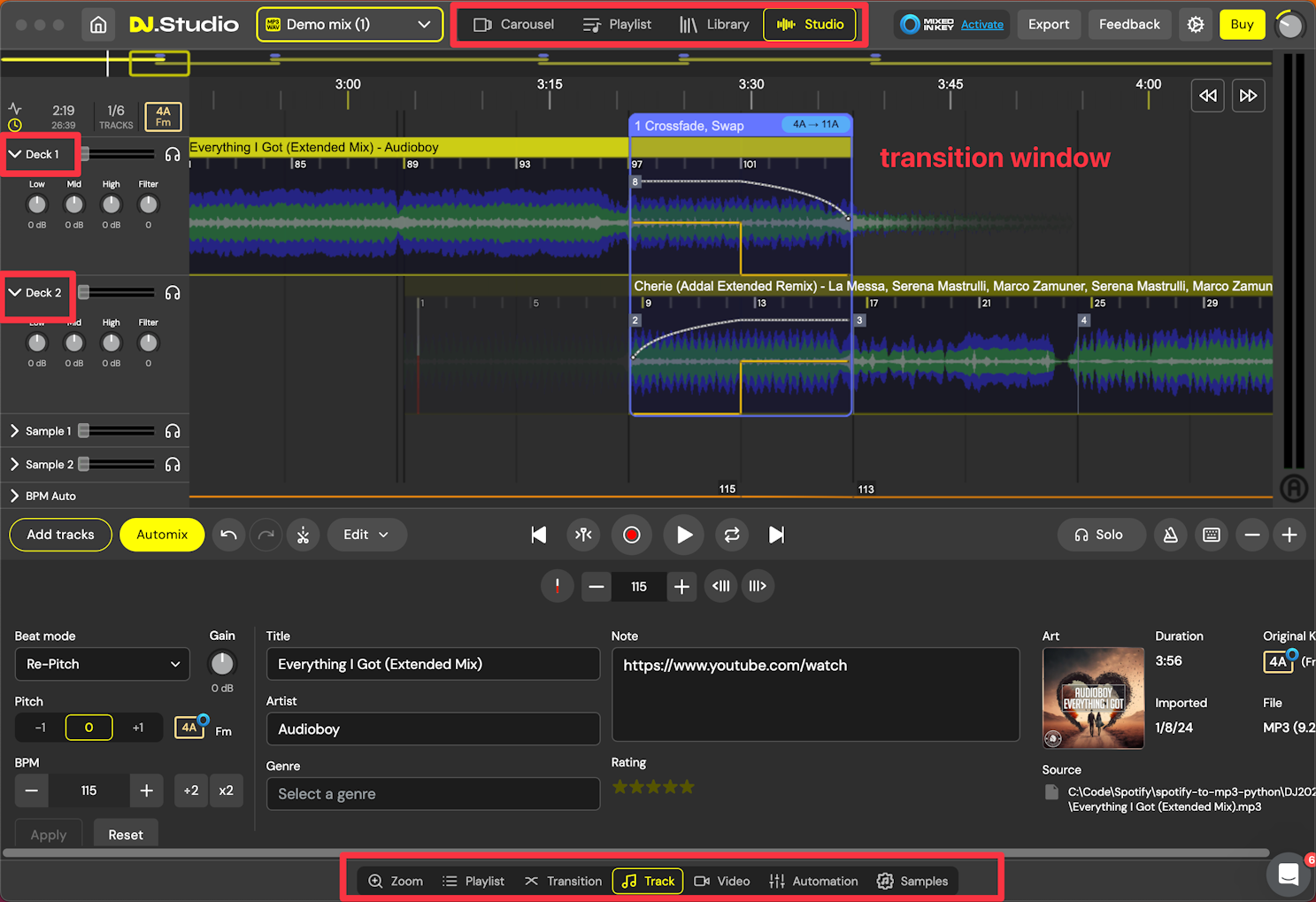Click the track Title input field
This screenshot has height=902, width=1316.
tap(433, 664)
